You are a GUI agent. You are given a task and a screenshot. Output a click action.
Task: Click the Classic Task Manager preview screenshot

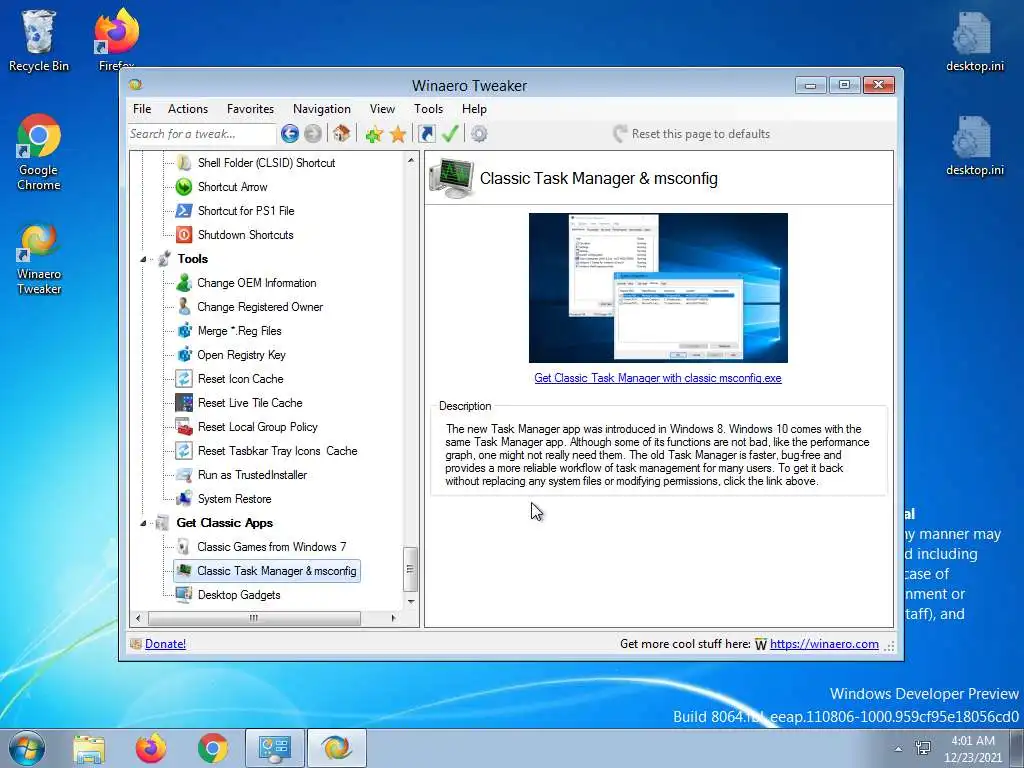(x=658, y=288)
